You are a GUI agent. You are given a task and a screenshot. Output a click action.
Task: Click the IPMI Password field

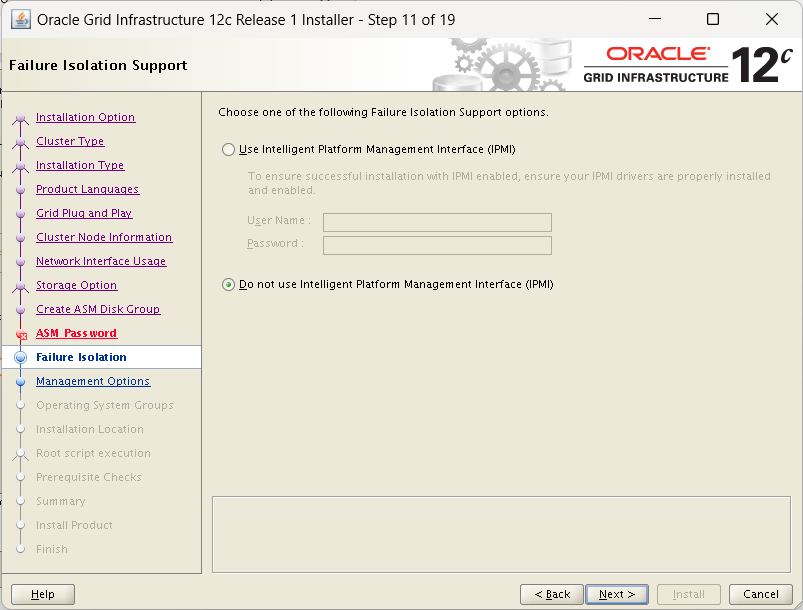[437, 245]
